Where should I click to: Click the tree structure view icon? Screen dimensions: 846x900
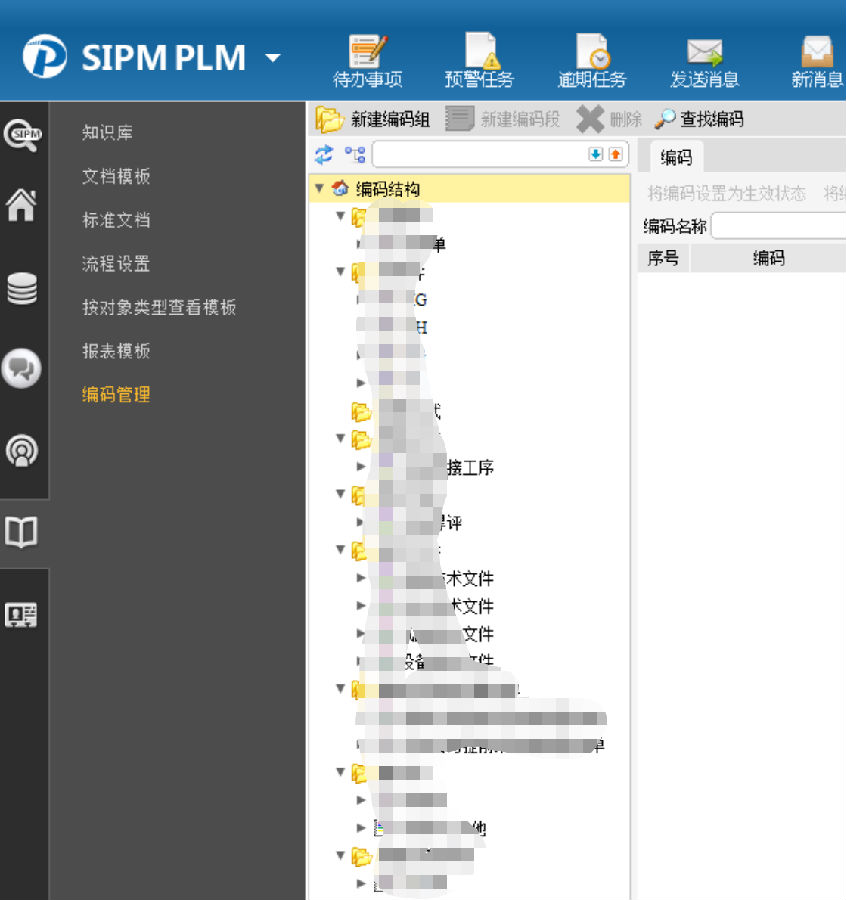pyautogui.click(x=355, y=154)
